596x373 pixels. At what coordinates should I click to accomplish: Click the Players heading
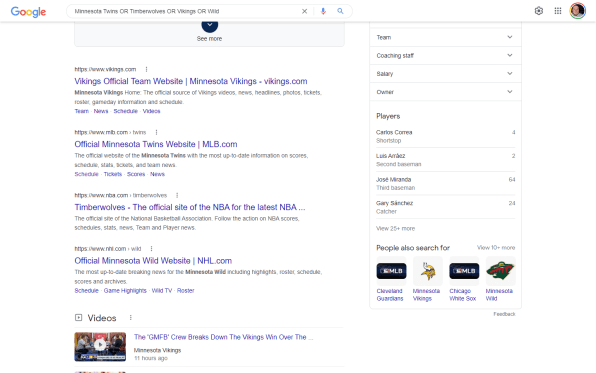tap(388, 116)
